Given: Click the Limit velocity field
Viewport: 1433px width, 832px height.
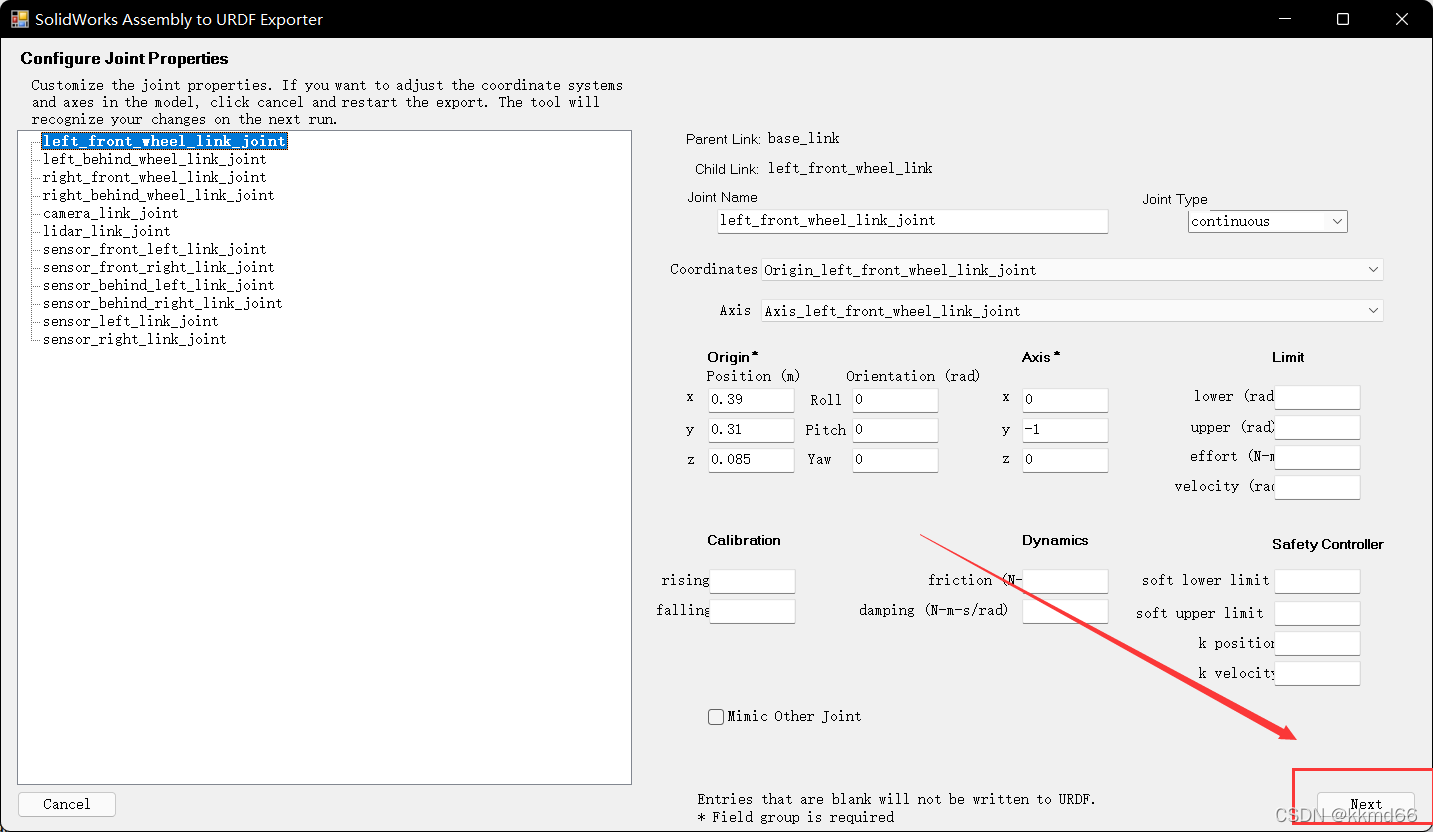Looking at the screenshot, I should point(1317,487).
